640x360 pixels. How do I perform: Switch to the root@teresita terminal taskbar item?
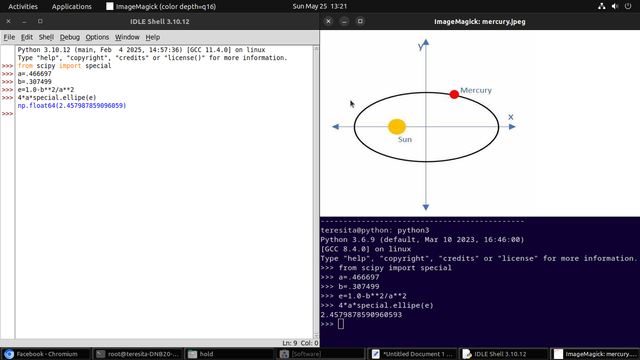tap(138, 354)
